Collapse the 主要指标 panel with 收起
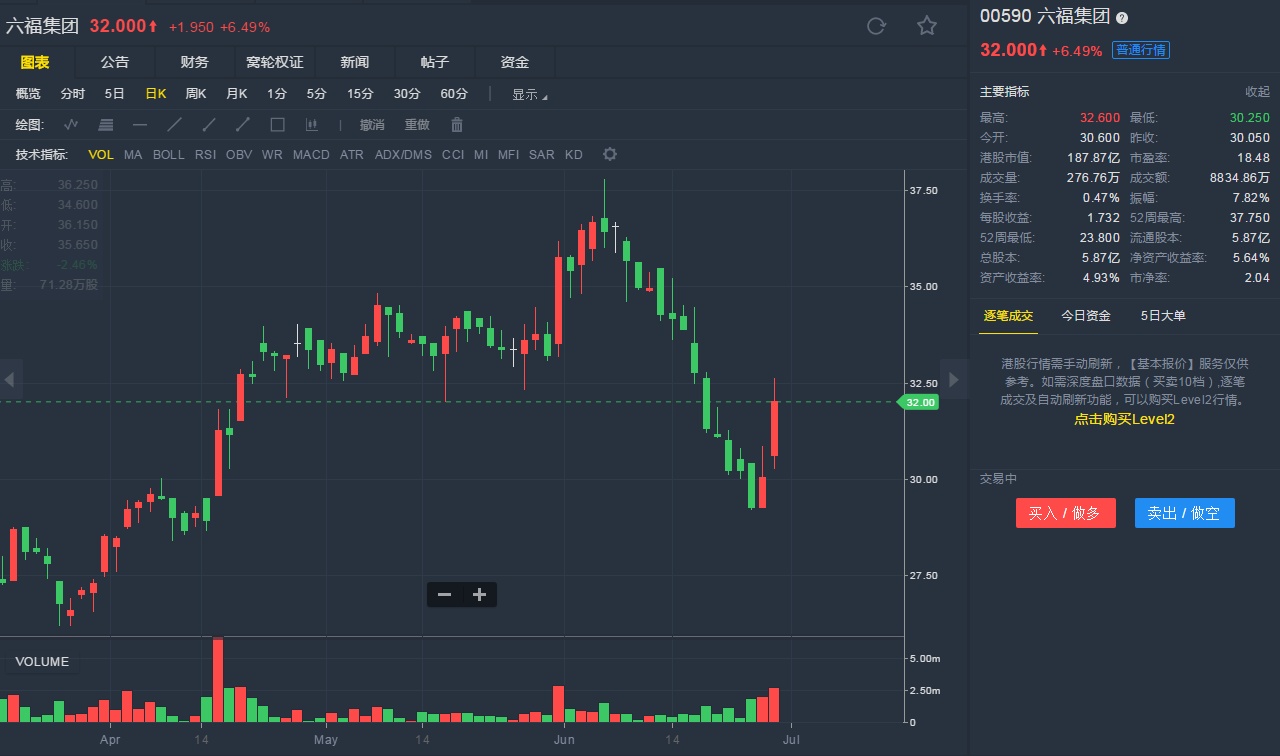The height and width of the screenshot is (756, 1280). (1257, 91)
